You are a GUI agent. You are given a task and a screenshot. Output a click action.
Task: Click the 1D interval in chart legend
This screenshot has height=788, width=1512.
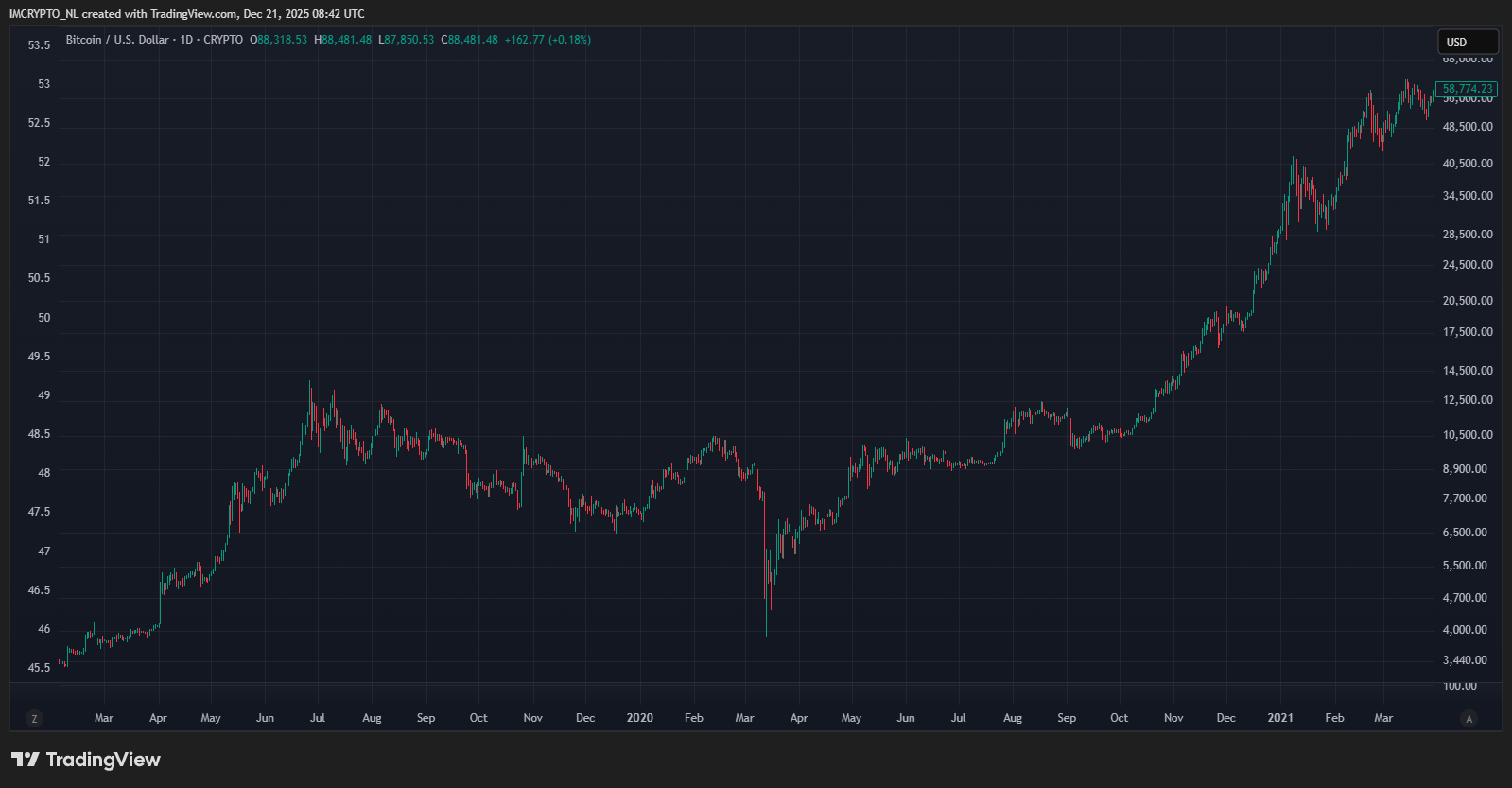coord(186,40)
